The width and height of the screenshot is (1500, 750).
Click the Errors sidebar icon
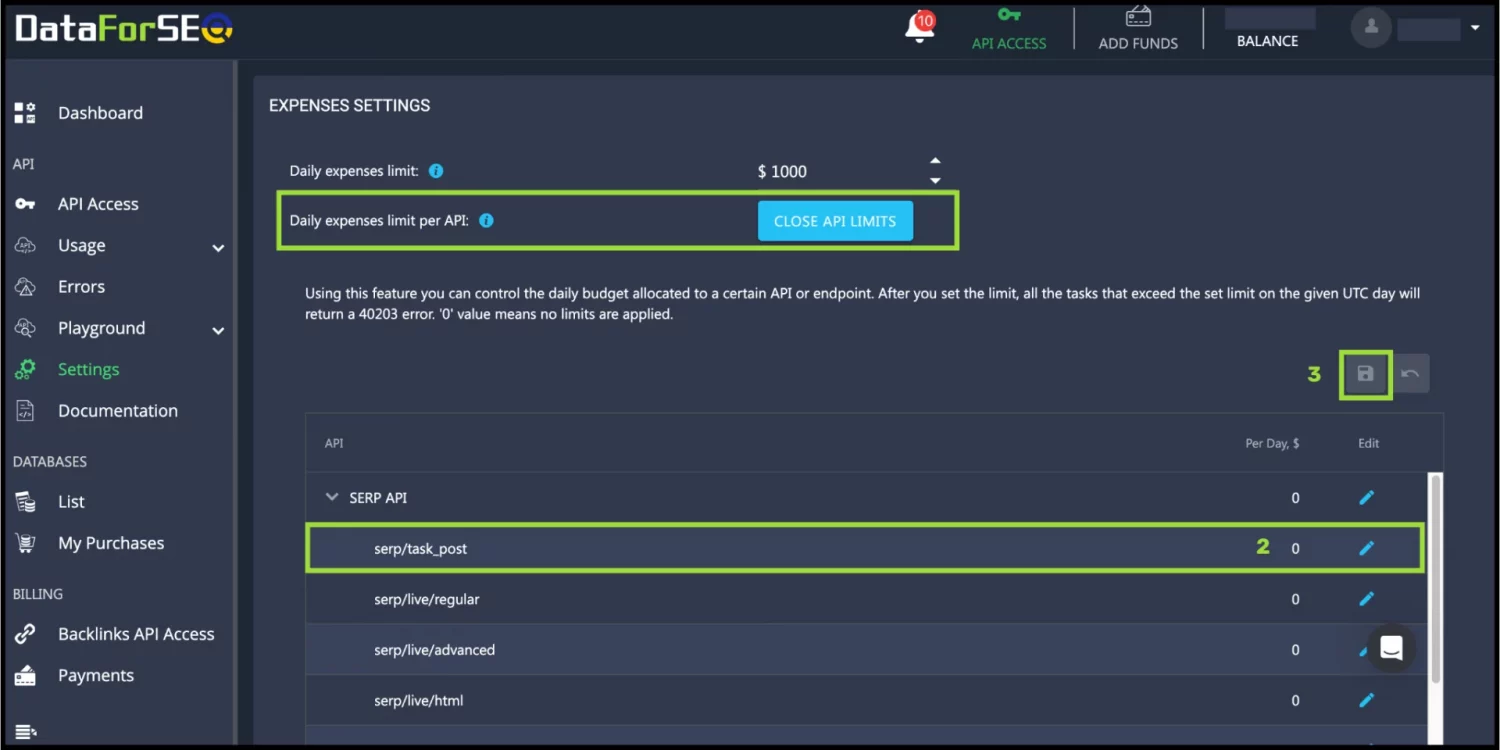(25, 287)
